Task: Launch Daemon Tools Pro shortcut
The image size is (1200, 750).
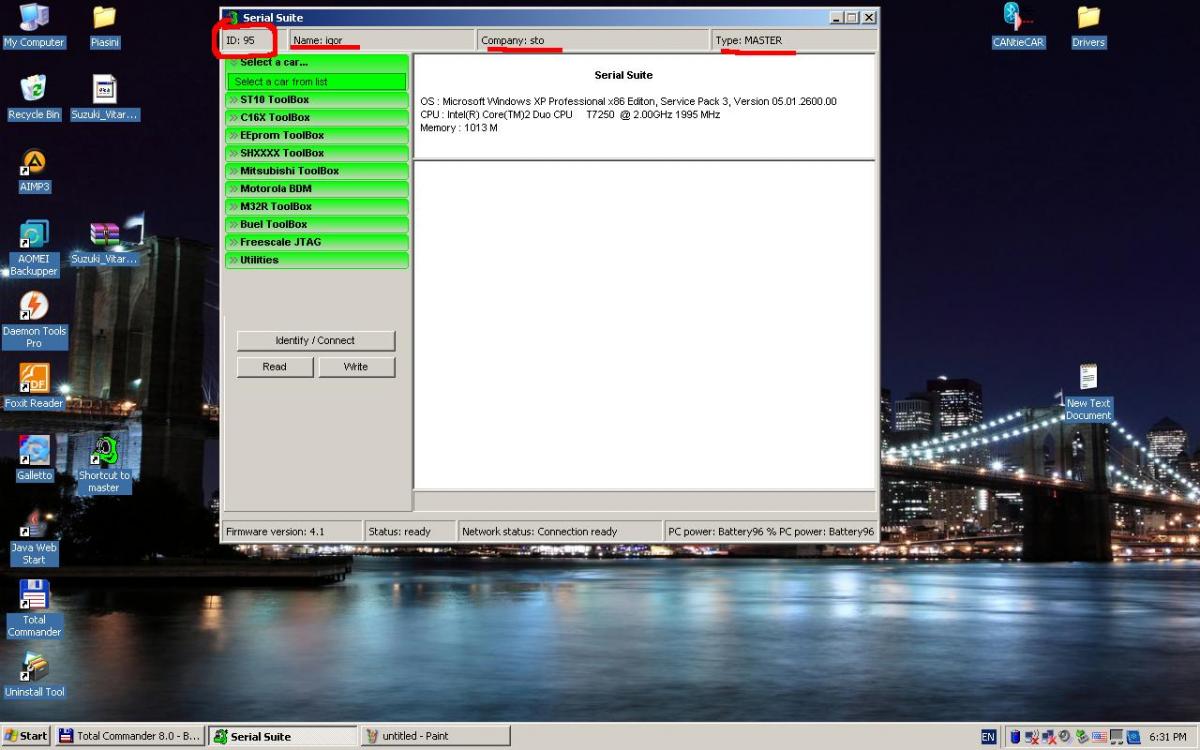Action: pyautogui.click(x=34, y=307)
